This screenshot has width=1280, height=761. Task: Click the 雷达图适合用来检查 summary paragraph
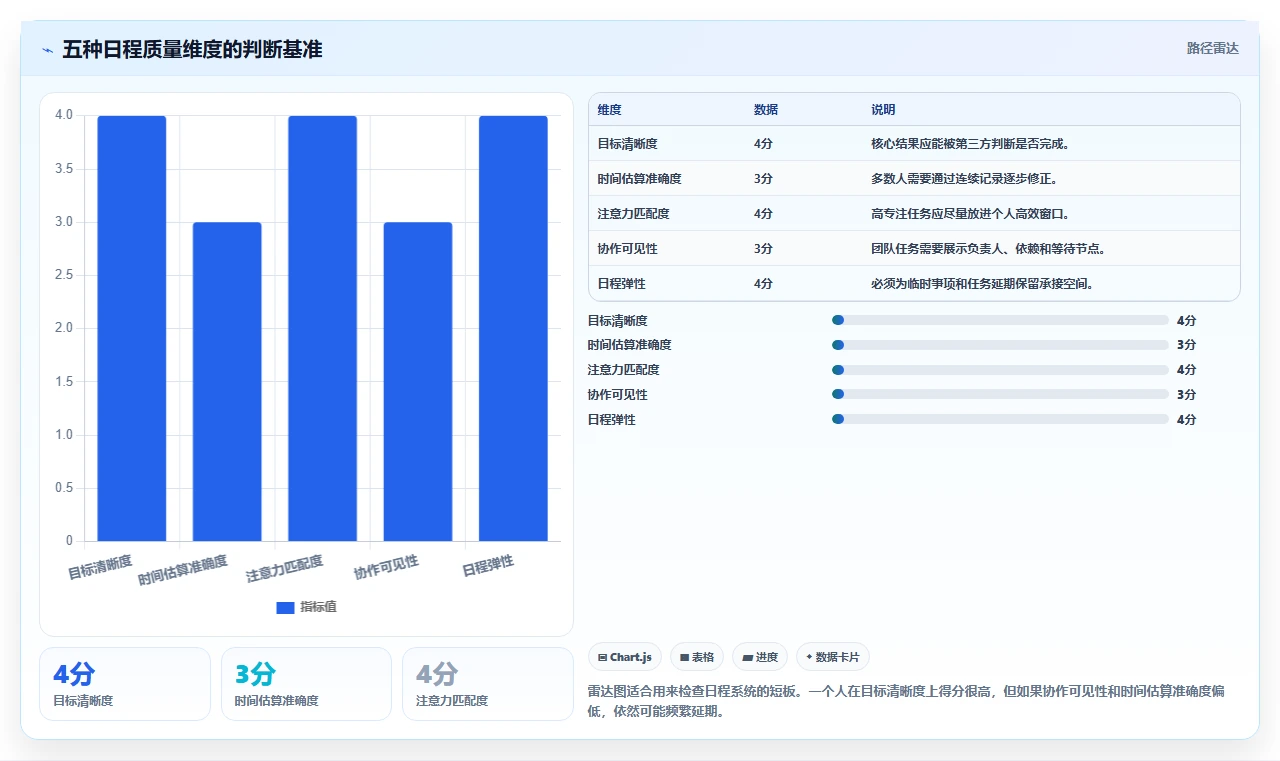pyautogui.click(x=908, y=701)
